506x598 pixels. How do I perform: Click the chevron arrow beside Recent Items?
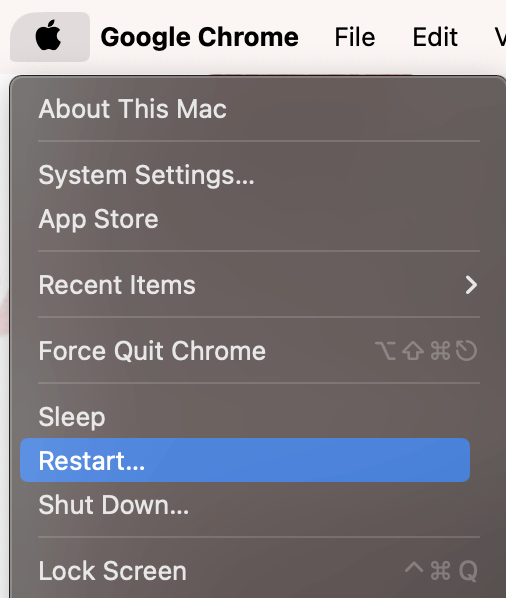tap(471, 285)
